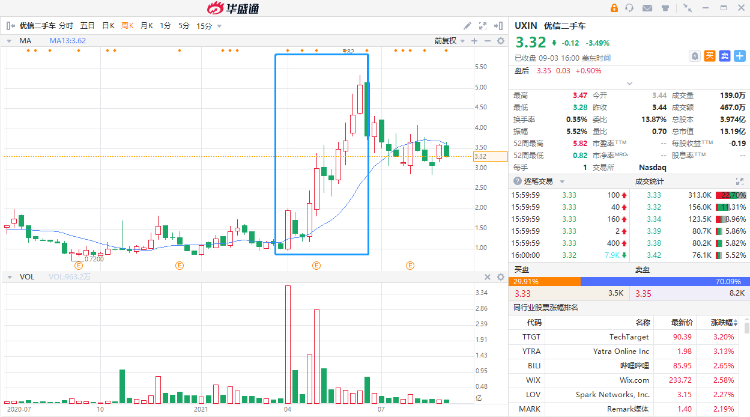
Task: Select the 日K daily candlestick tab
Action: point(108,26)
